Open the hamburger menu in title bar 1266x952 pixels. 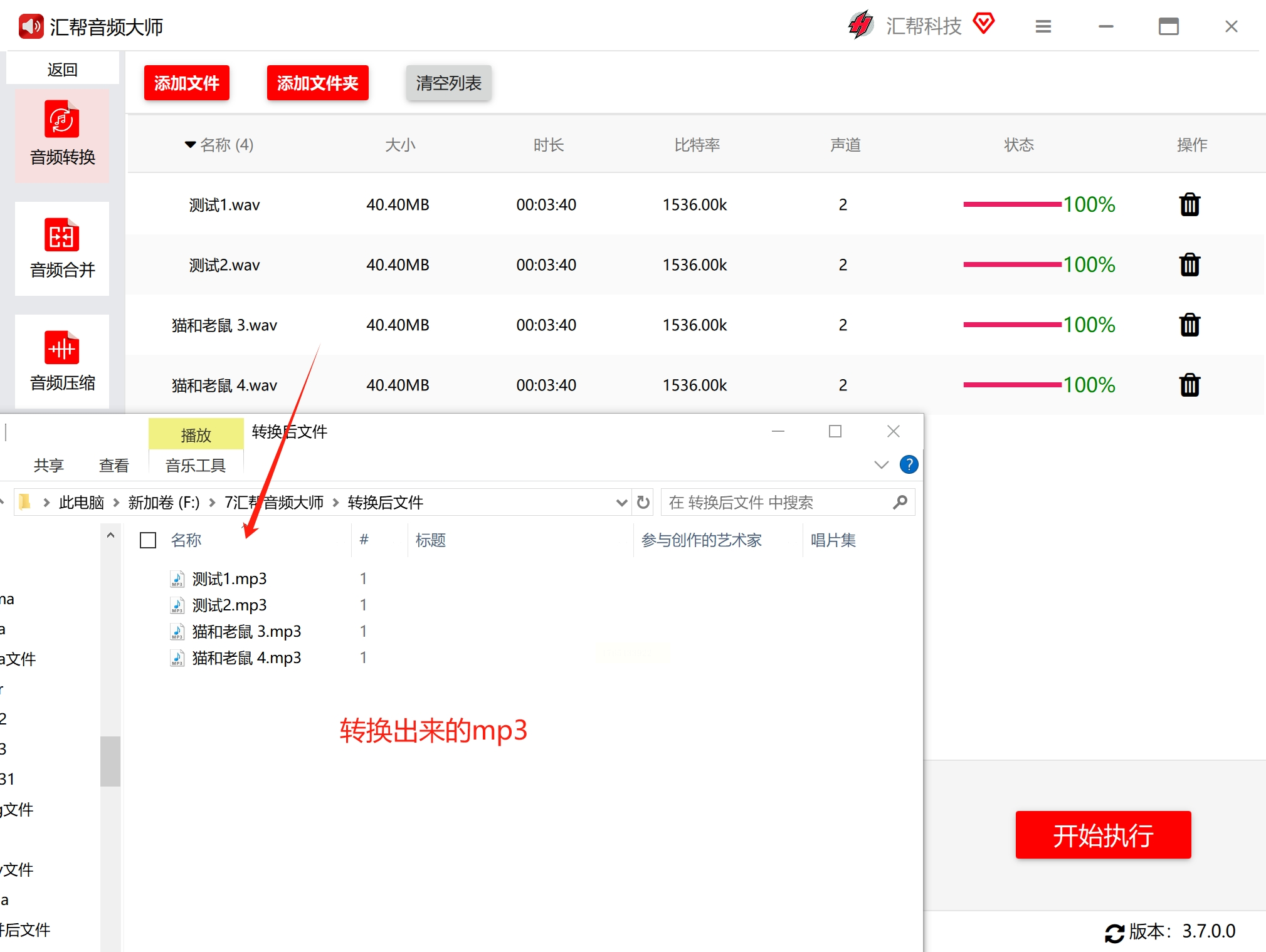pyautogui.click(x=1043, y=27)
